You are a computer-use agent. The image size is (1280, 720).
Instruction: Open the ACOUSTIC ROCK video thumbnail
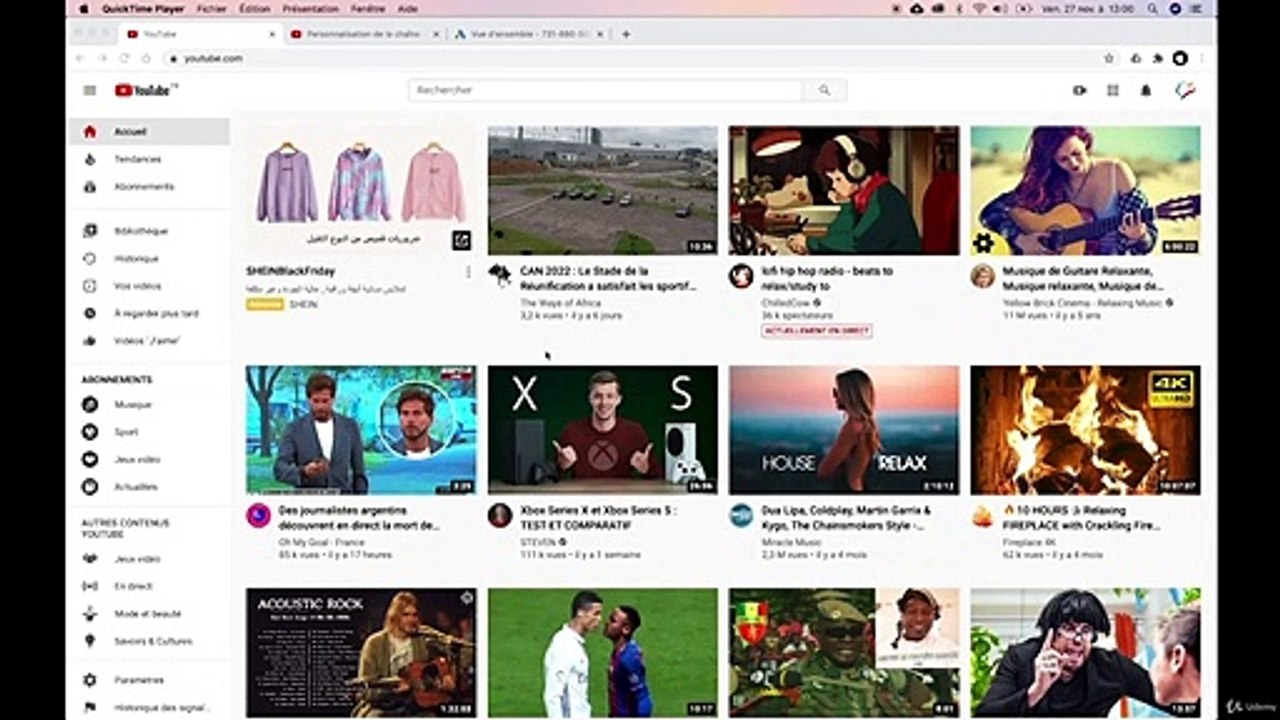tap(361, 652)
